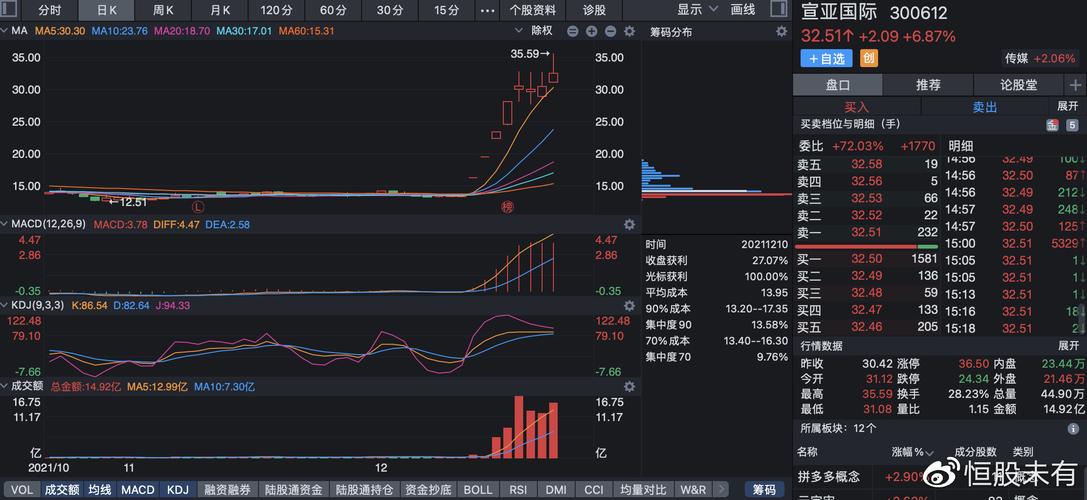Click the orange 创 badge icon

869,58
